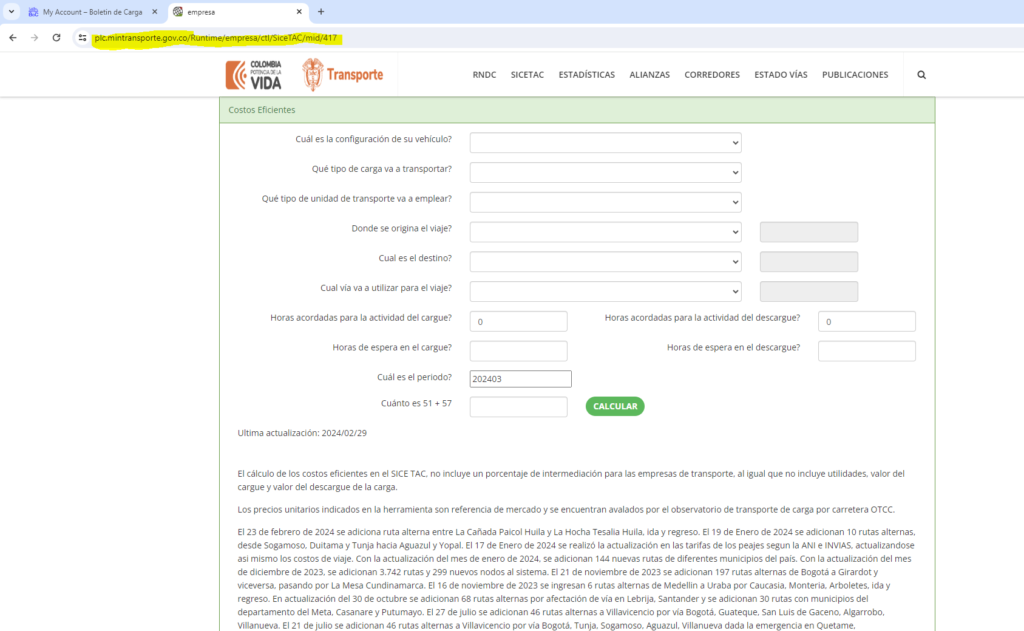Image resolution: width=1024 pixels, height=631 pixels.
Task: Click the browser back arrow
Action: (12, 38)
